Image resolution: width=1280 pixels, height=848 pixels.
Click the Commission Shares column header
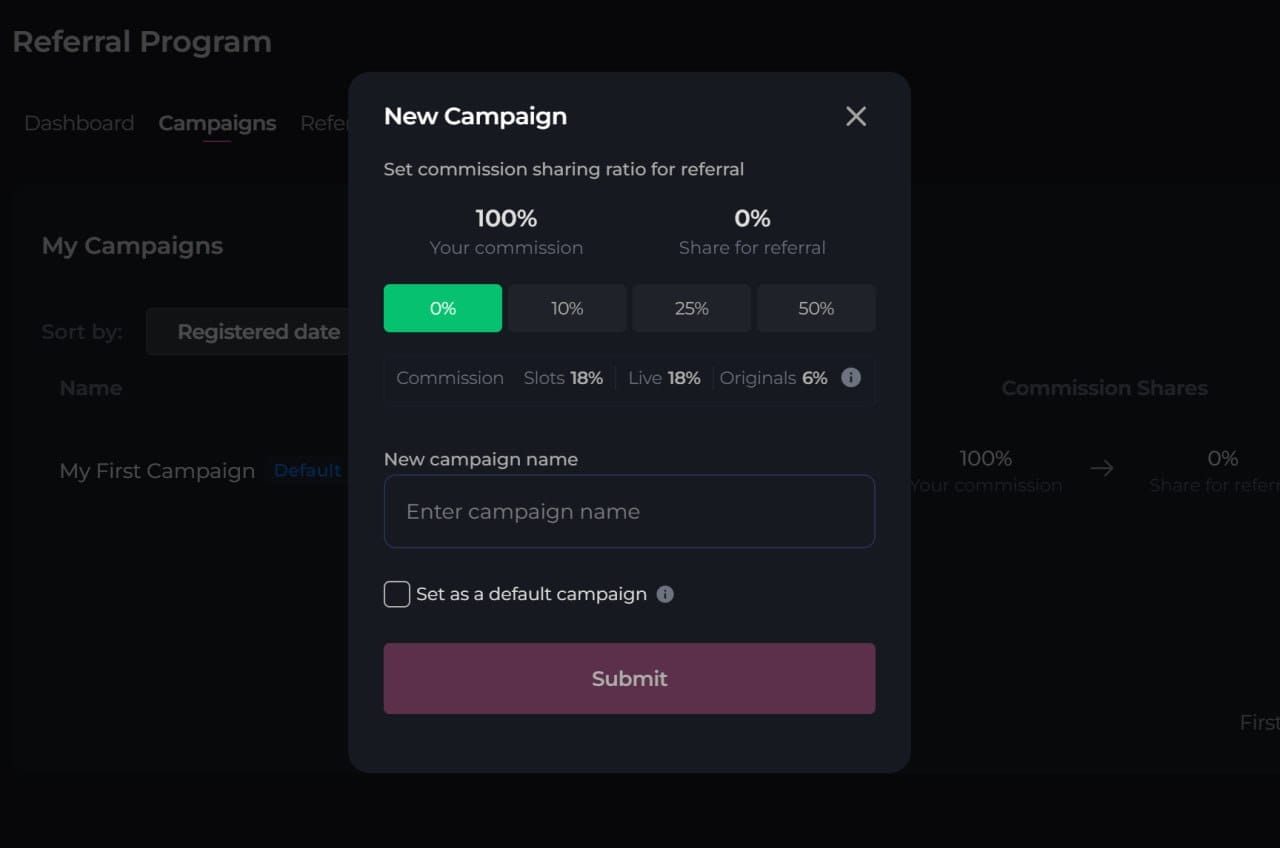click(x=1105, y=388)
